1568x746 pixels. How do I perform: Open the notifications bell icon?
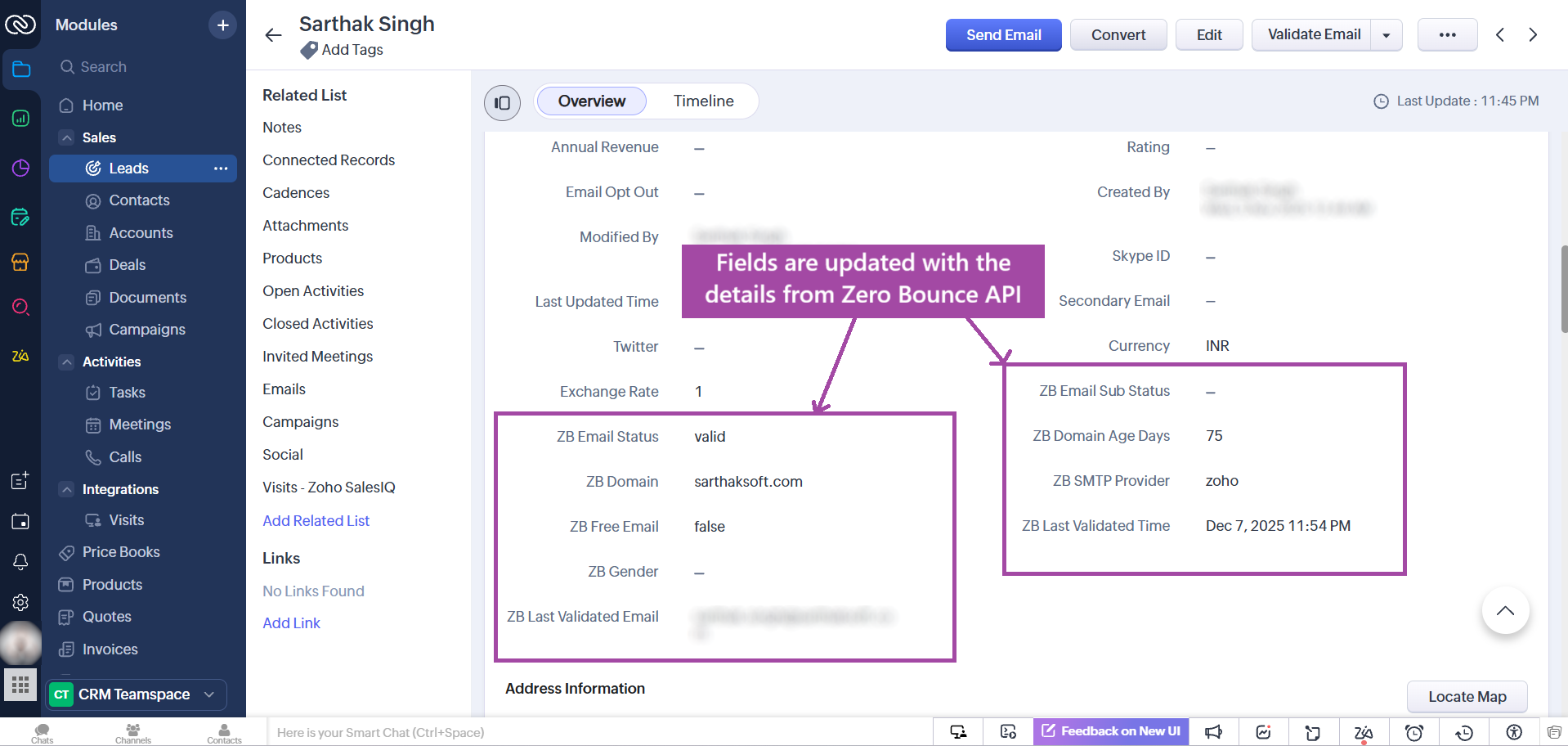pos(20,562)
